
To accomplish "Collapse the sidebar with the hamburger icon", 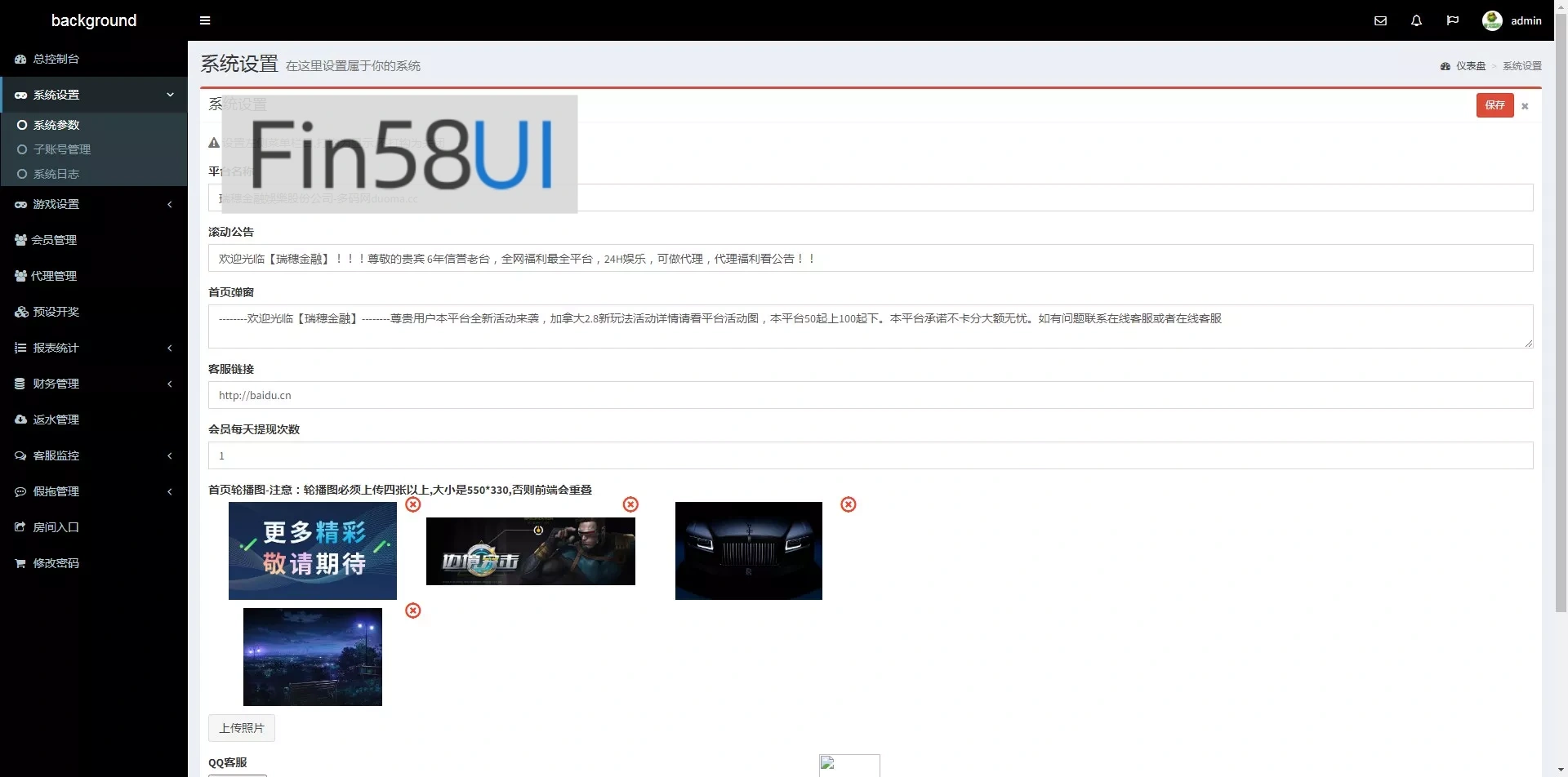I will click(x=205, y=20).
